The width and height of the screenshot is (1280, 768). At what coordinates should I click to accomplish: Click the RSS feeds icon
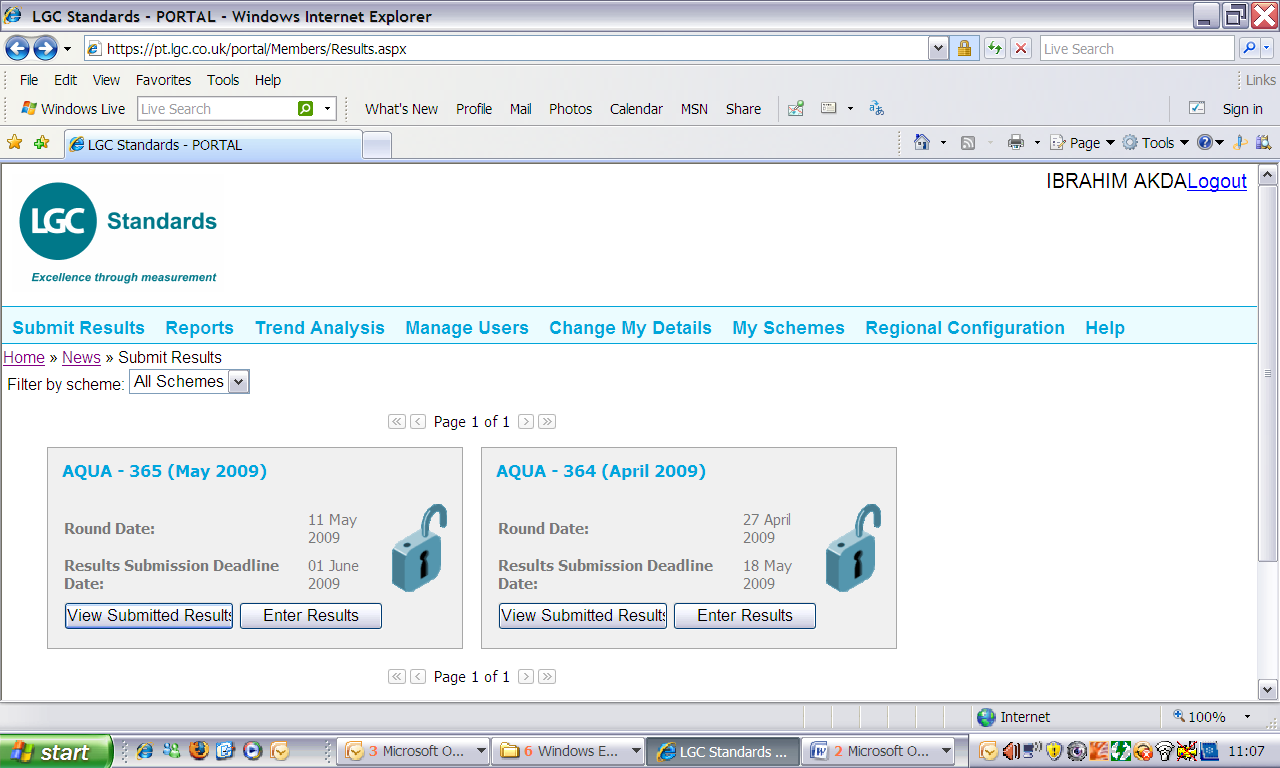pyautogui.click(x=967, y=143)
